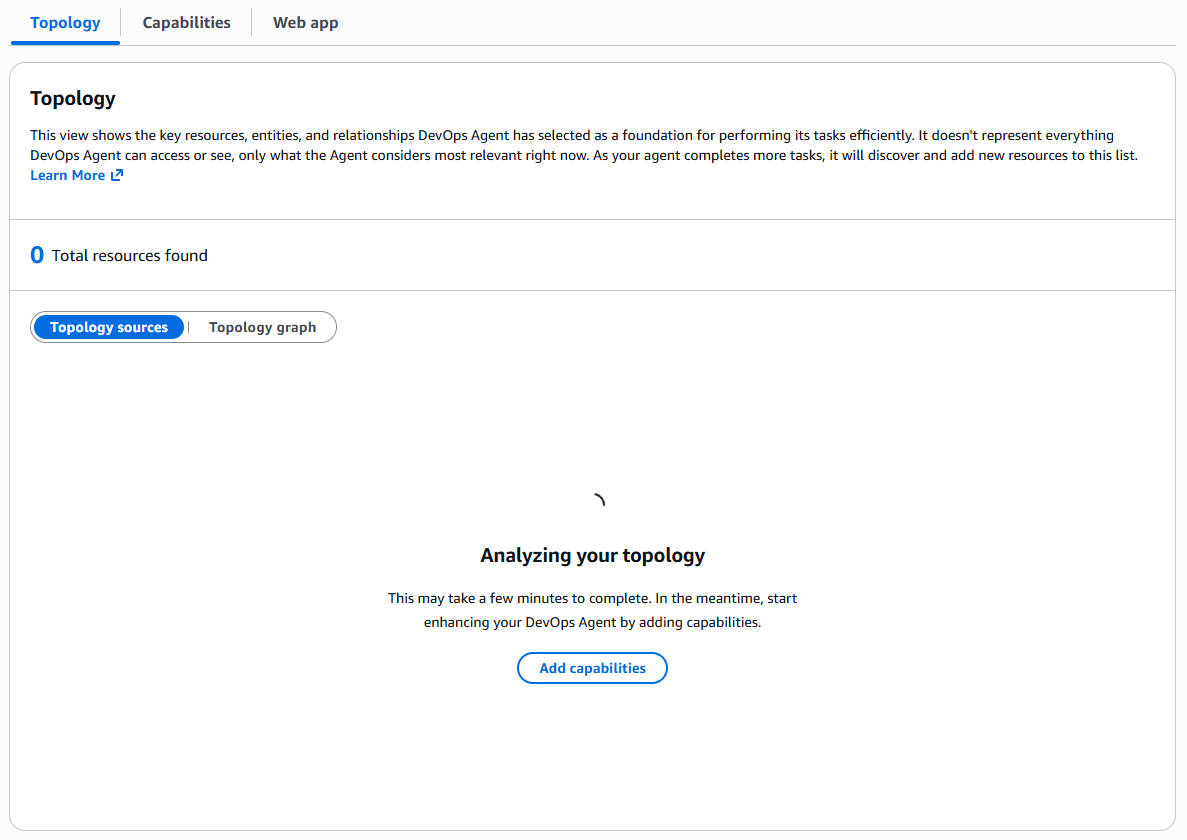
Task: Click the separator between Capabilities and Web app tabs
Action: [x=251, y=22]
